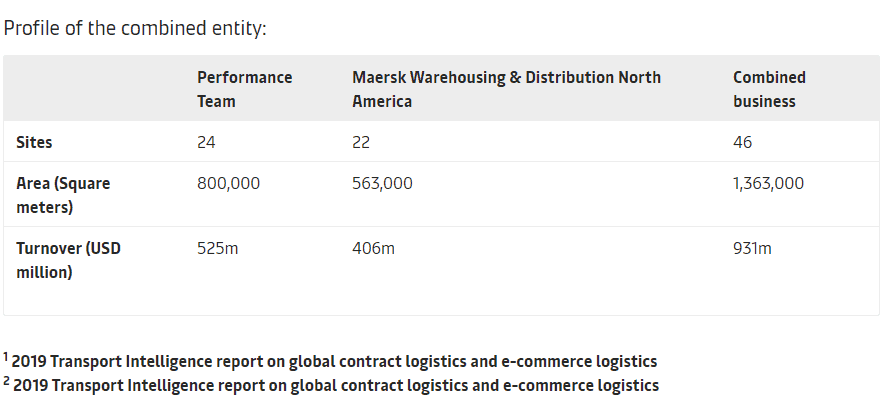Select Performance Team sites value 24
The width and height of the screenshot is (880, 417).
pos(206,142)
